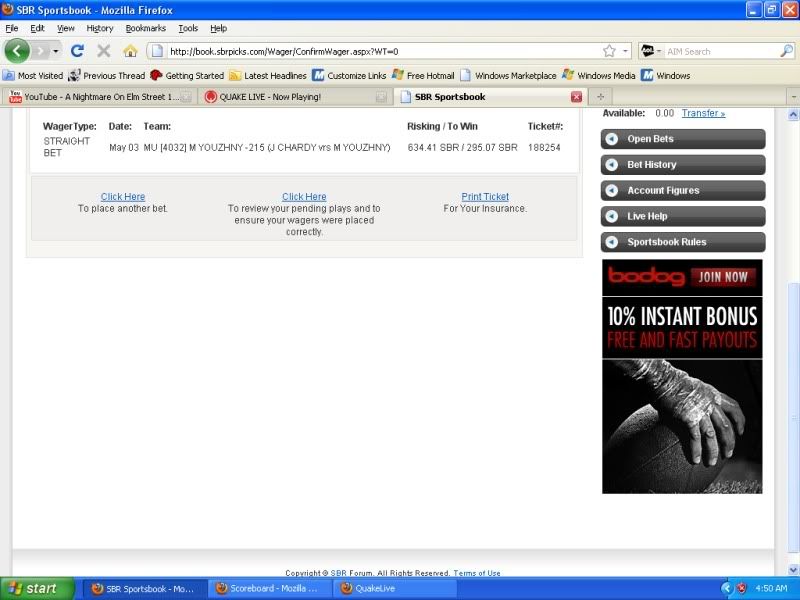Open the Free Hotmail bookmark
This screenshot has width=800, height=600.
point(423,76)
